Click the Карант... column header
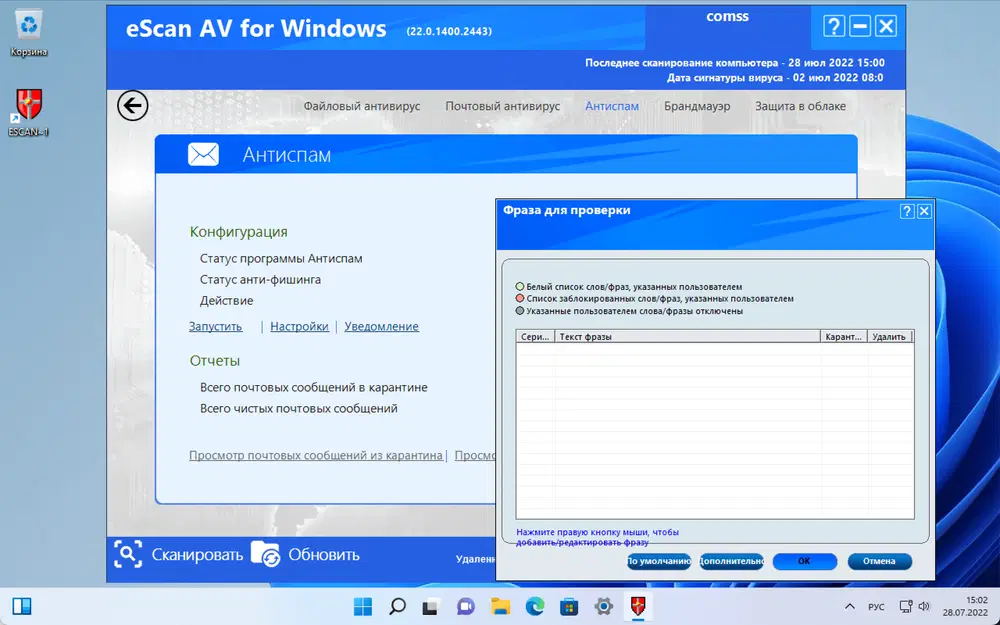 click(843, 337)
